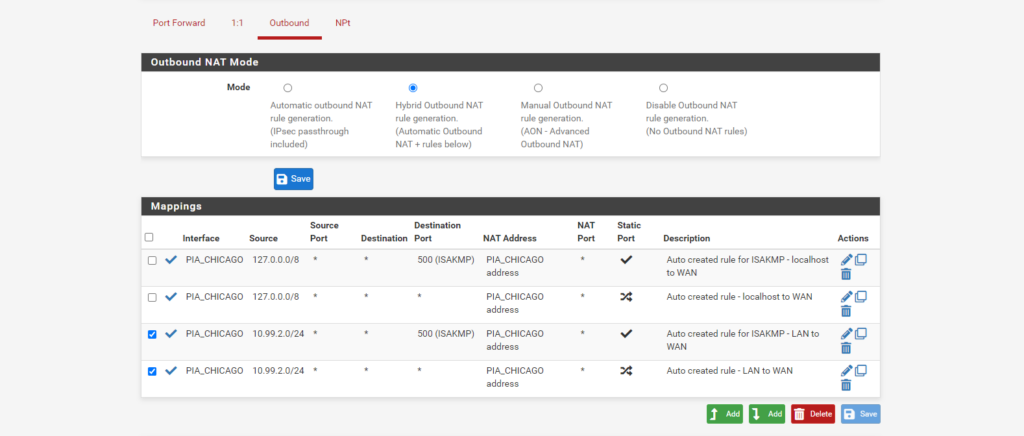The height and width of the screenshot is (436, 1024).
Task: Open the NPt tab
Action: [x=343, y=22]
